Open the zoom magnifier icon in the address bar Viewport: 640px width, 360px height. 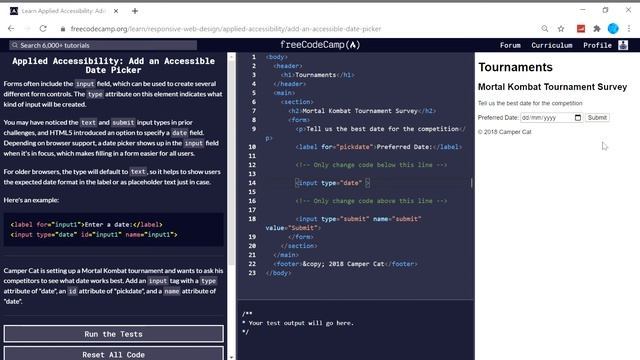(x=545, y=29)
